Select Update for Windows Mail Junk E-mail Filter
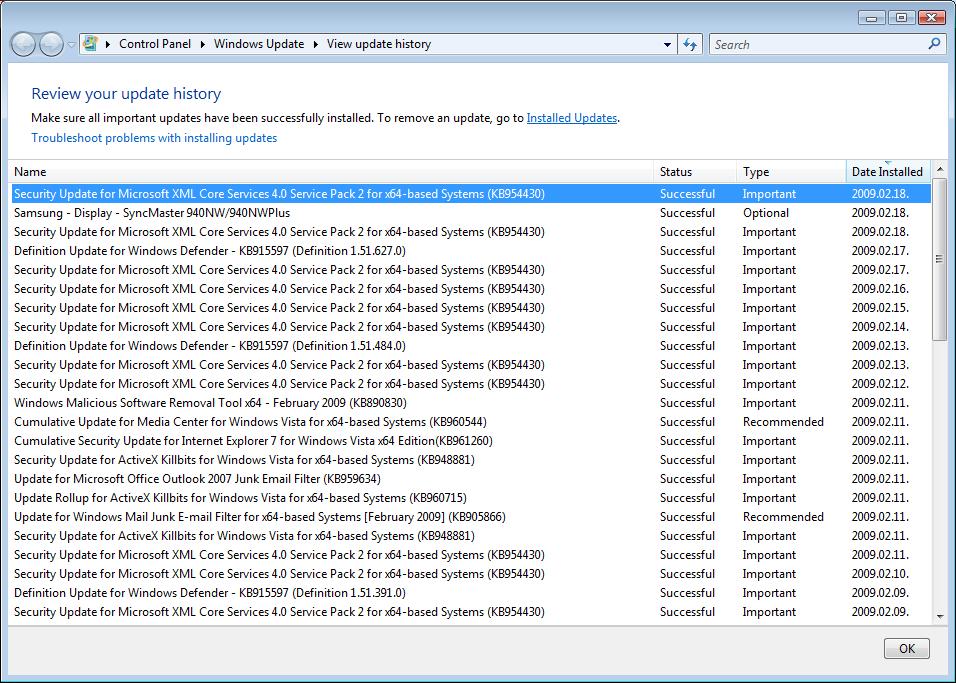 click(x=471, y=517)
